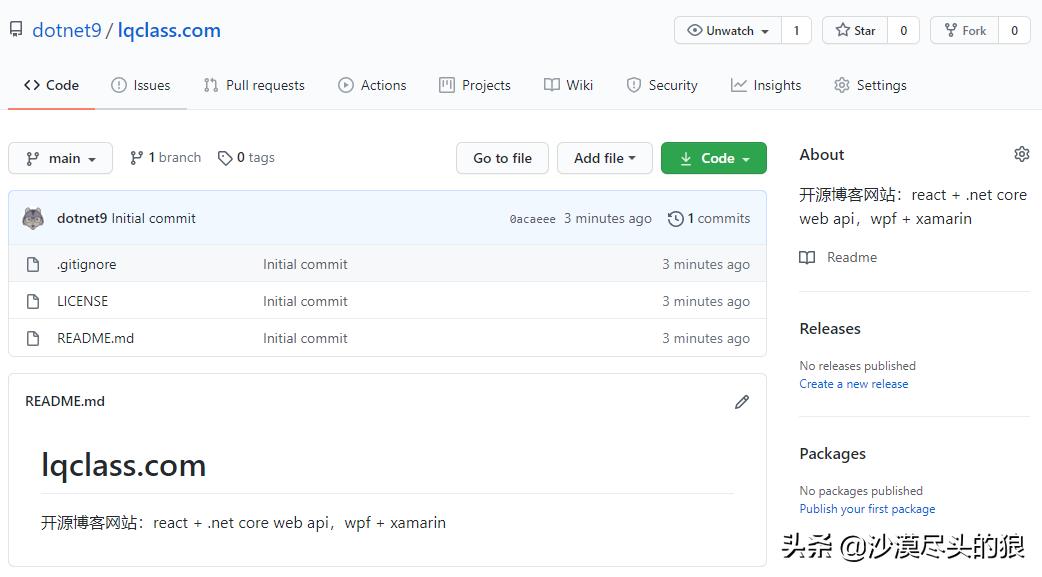The image size is (1042, 577).
Task: Switch to the Issues tab
Action: [141, 85]
